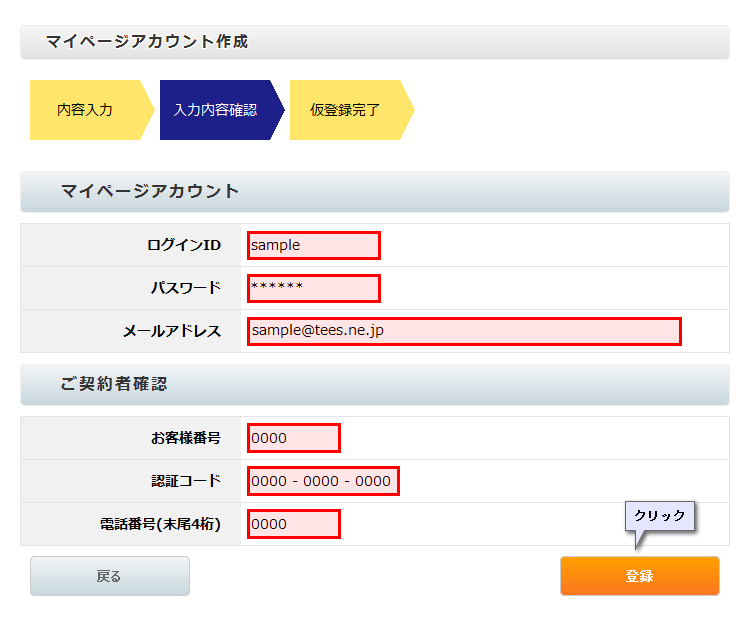Click the お客様番号 field
750x625 pixels.
294,438
